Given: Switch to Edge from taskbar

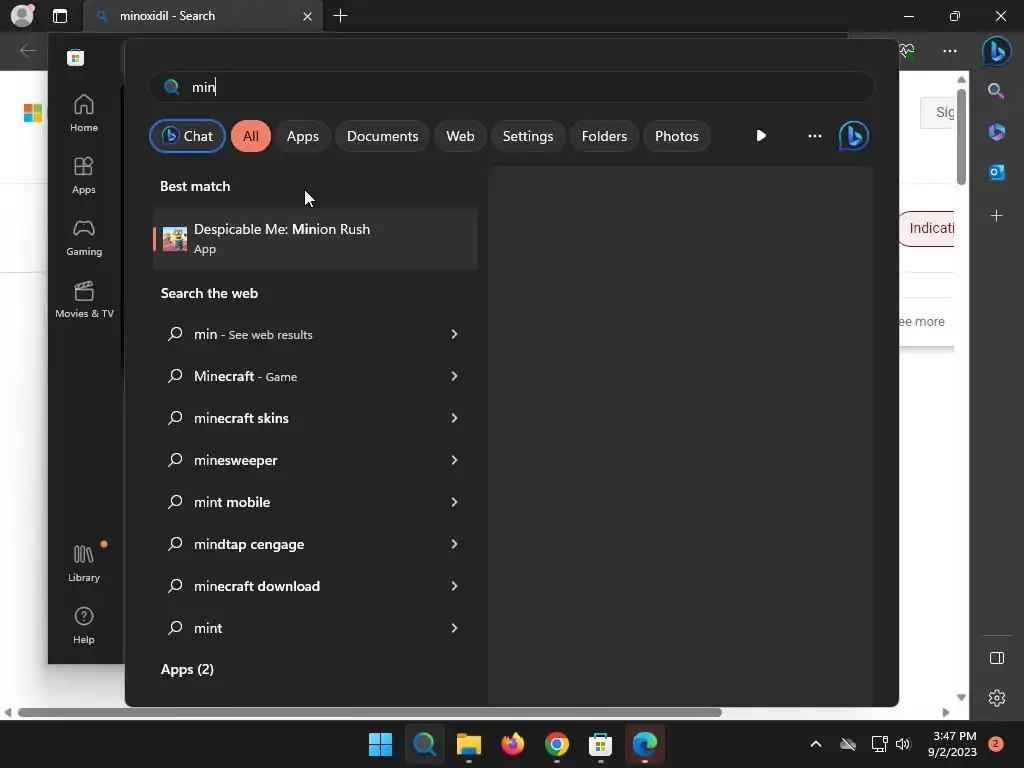Looking at the screenshot, I should click(x=645, y=744).
